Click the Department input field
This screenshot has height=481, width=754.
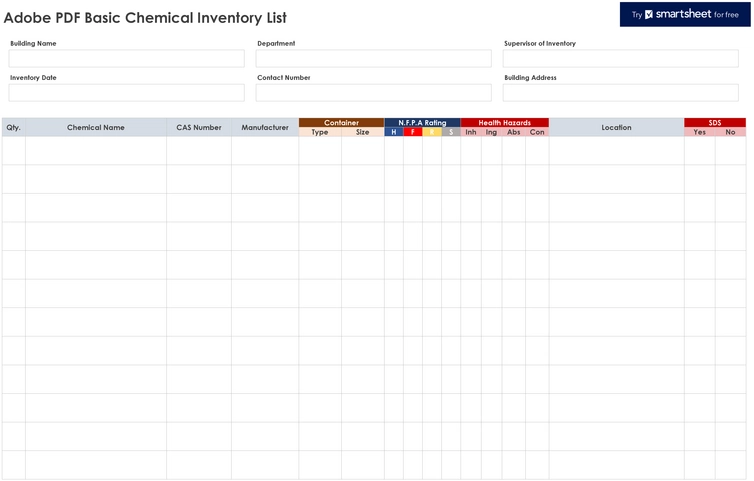[x=374, y=59]
